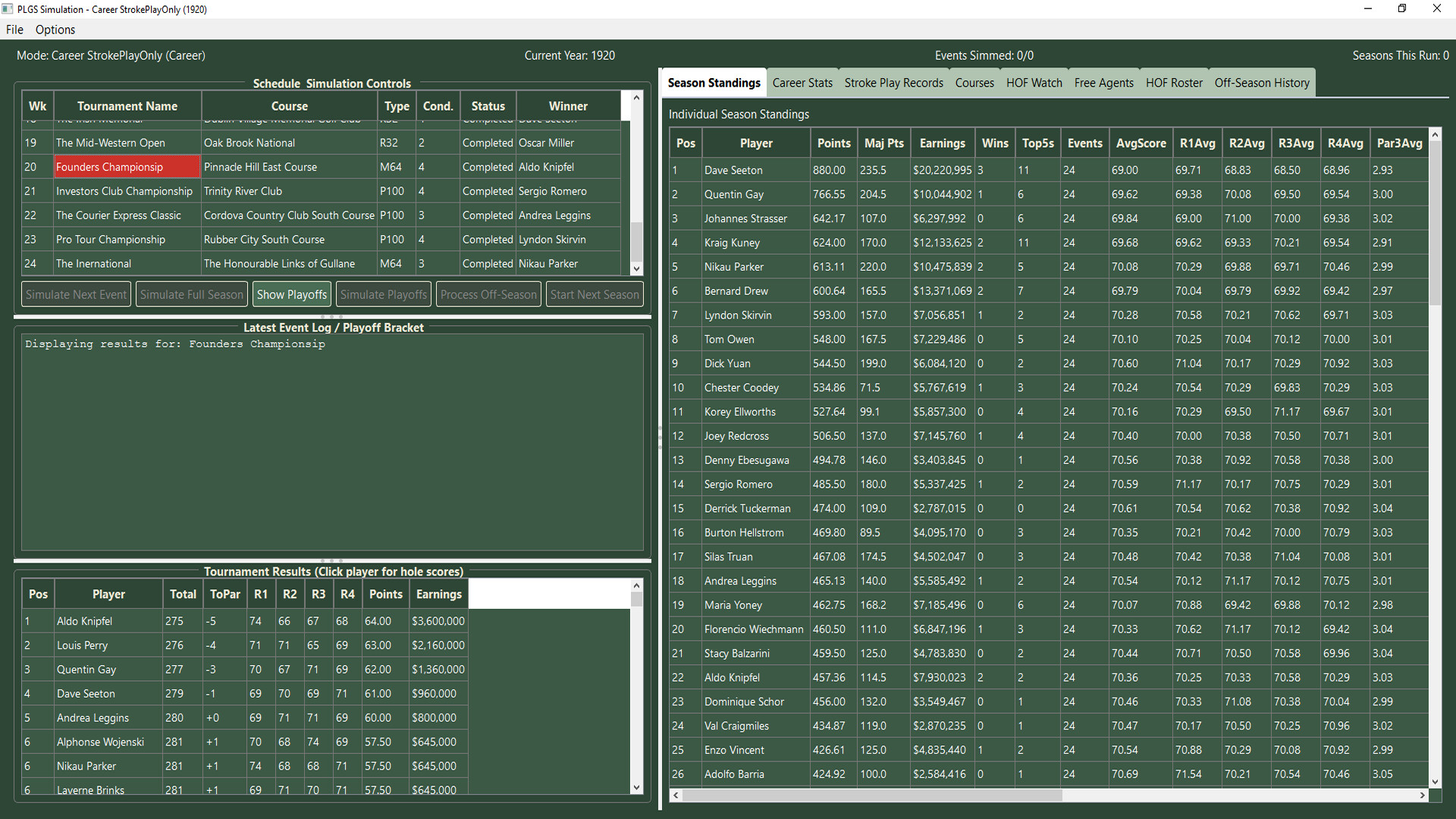
Task: Open the Options menu
Action: [x=55, y=30]
